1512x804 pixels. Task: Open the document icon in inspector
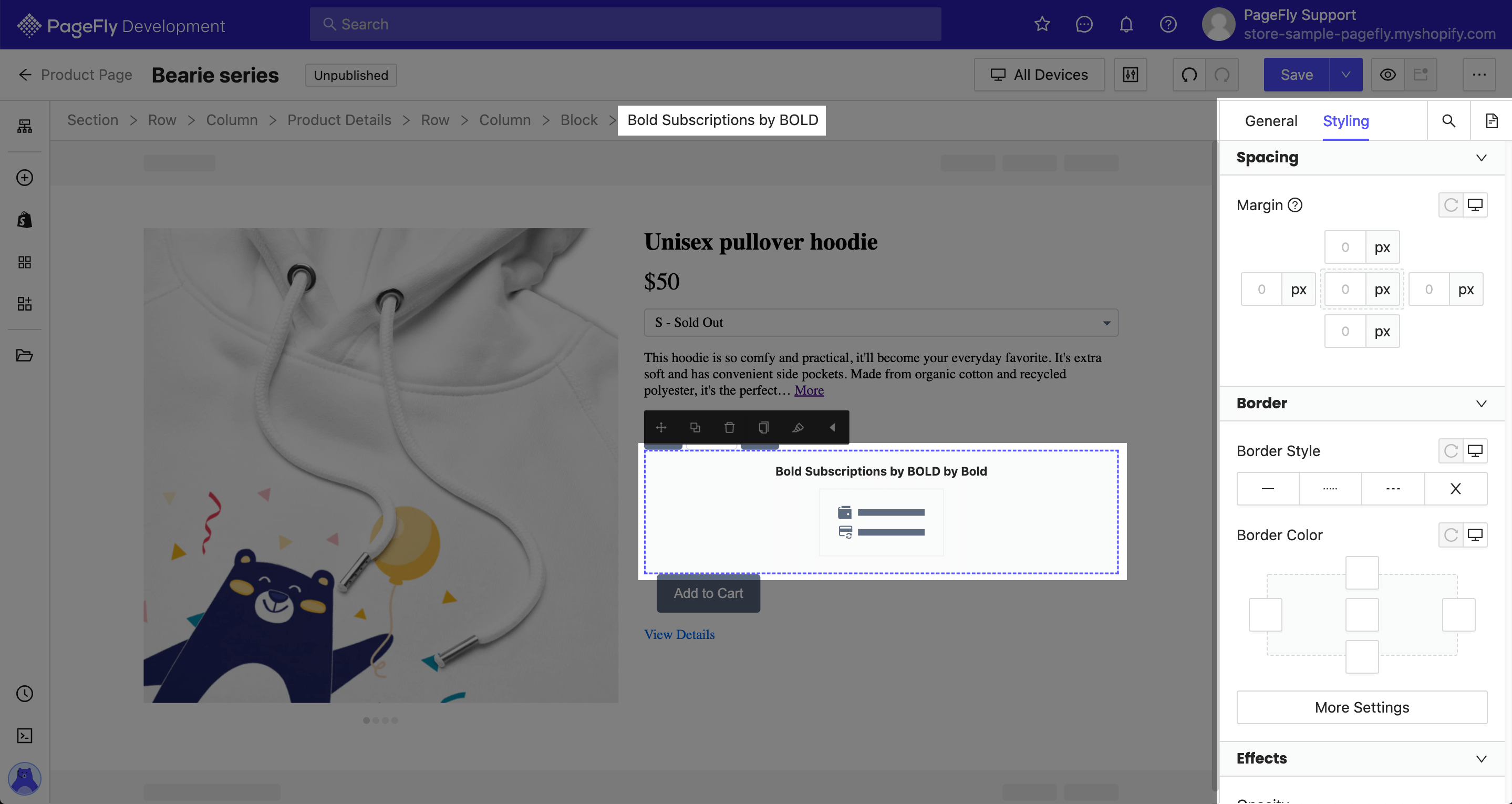[1492, 121]
